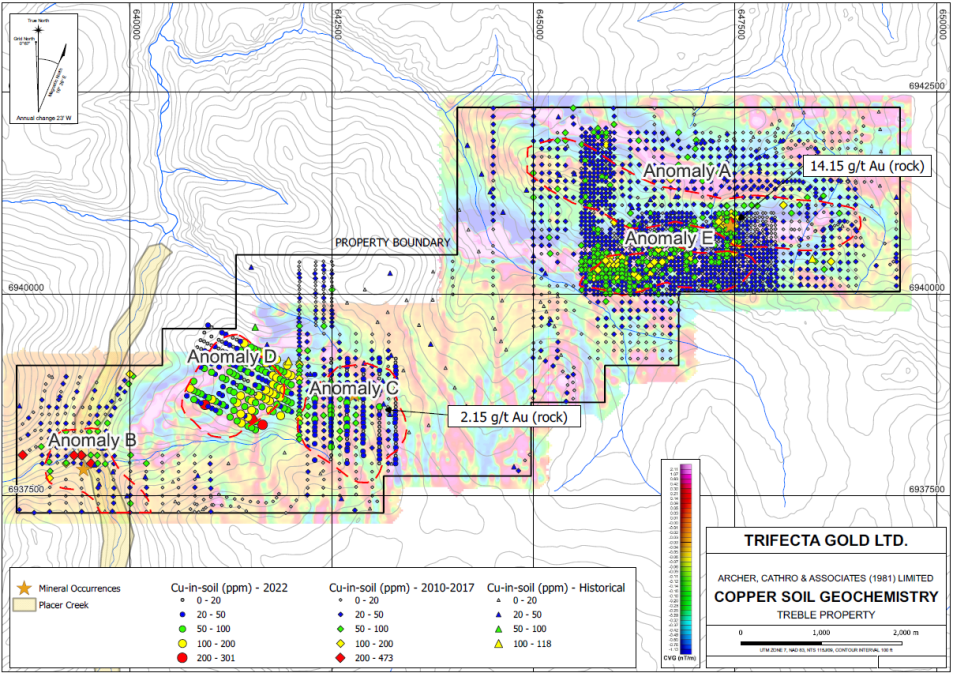Viewport: 953px width, 673px height.
Task: Click the red 200 - 473 diamond symbol
Action: [x=341, y=657]
